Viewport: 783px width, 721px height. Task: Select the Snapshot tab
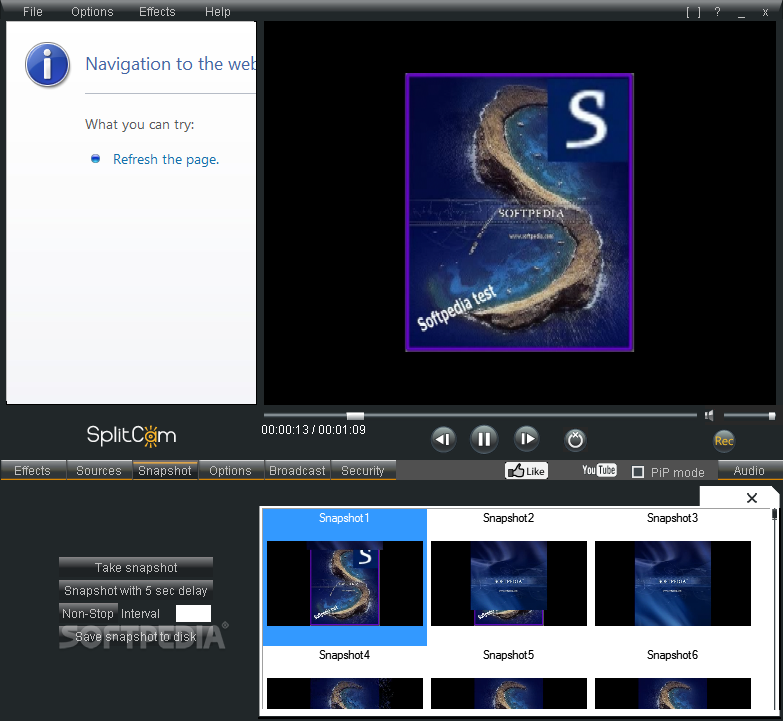(165, 470)
